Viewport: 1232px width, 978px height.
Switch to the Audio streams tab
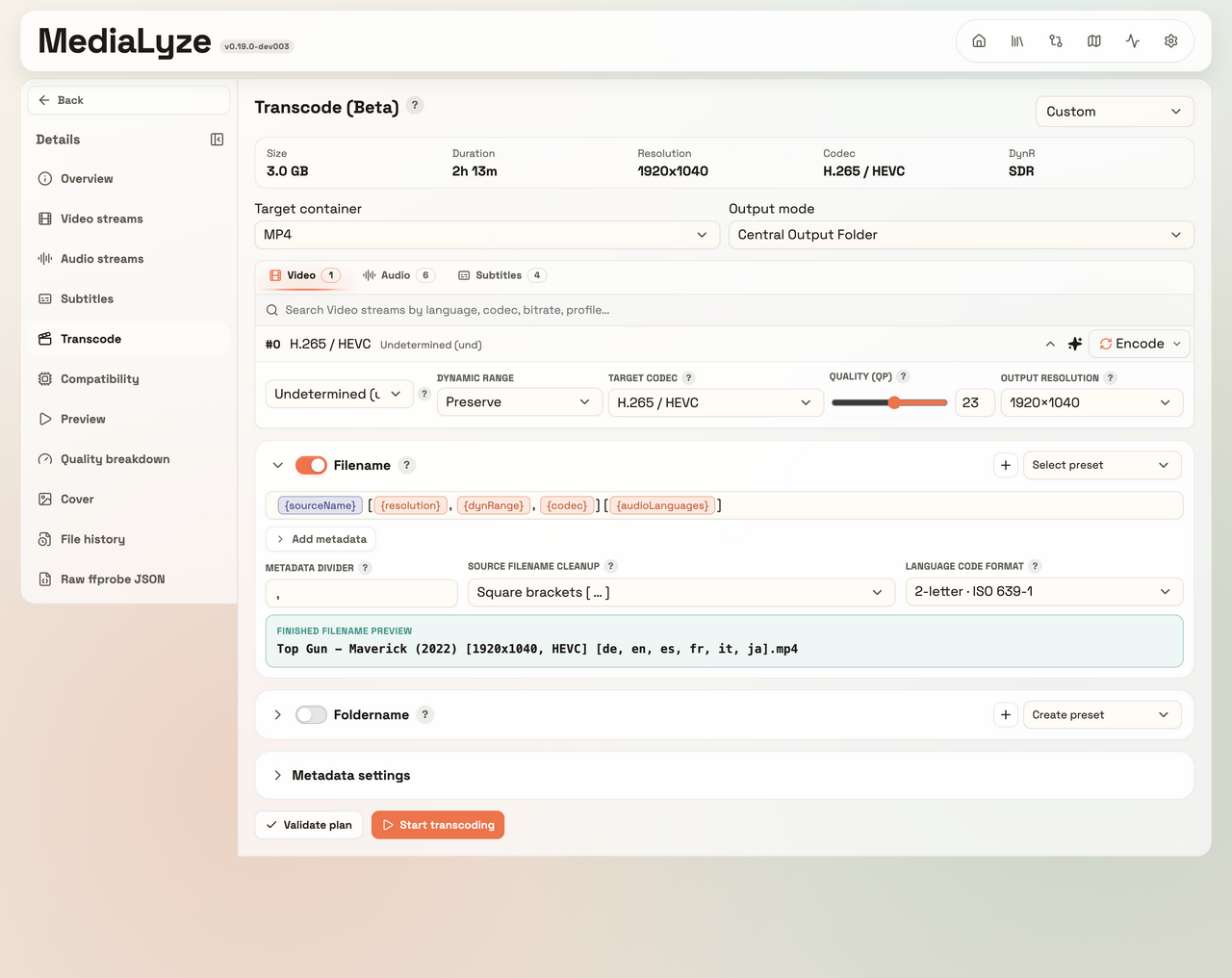[398, 275]
